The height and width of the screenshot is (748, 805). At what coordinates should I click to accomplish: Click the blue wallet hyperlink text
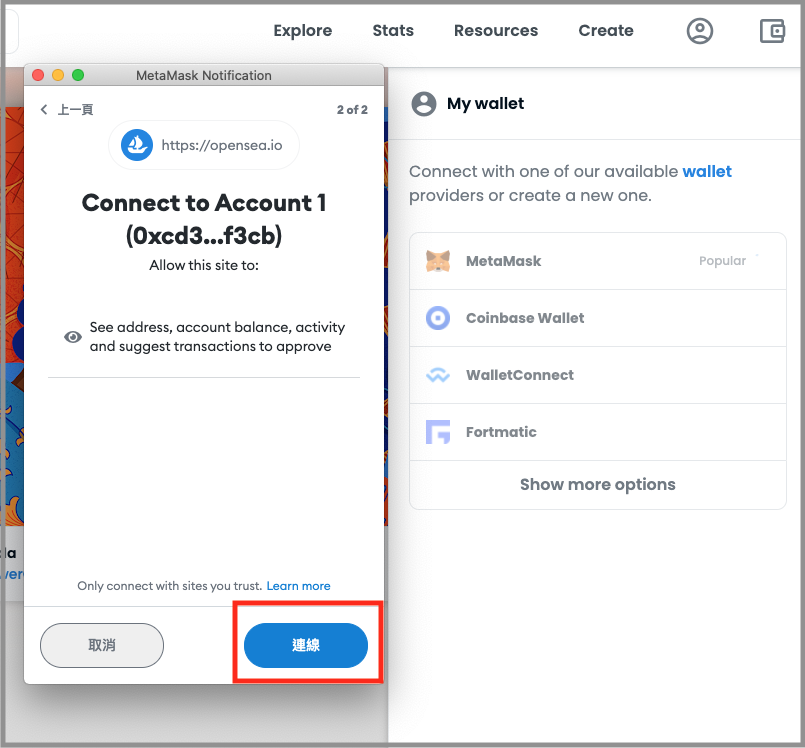click(706, 171)
